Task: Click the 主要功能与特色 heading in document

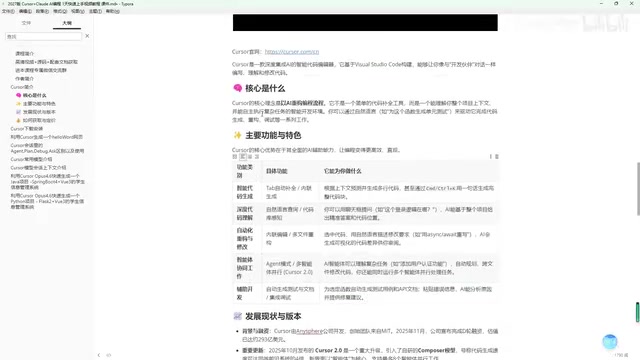Action: tap(273, 136)
